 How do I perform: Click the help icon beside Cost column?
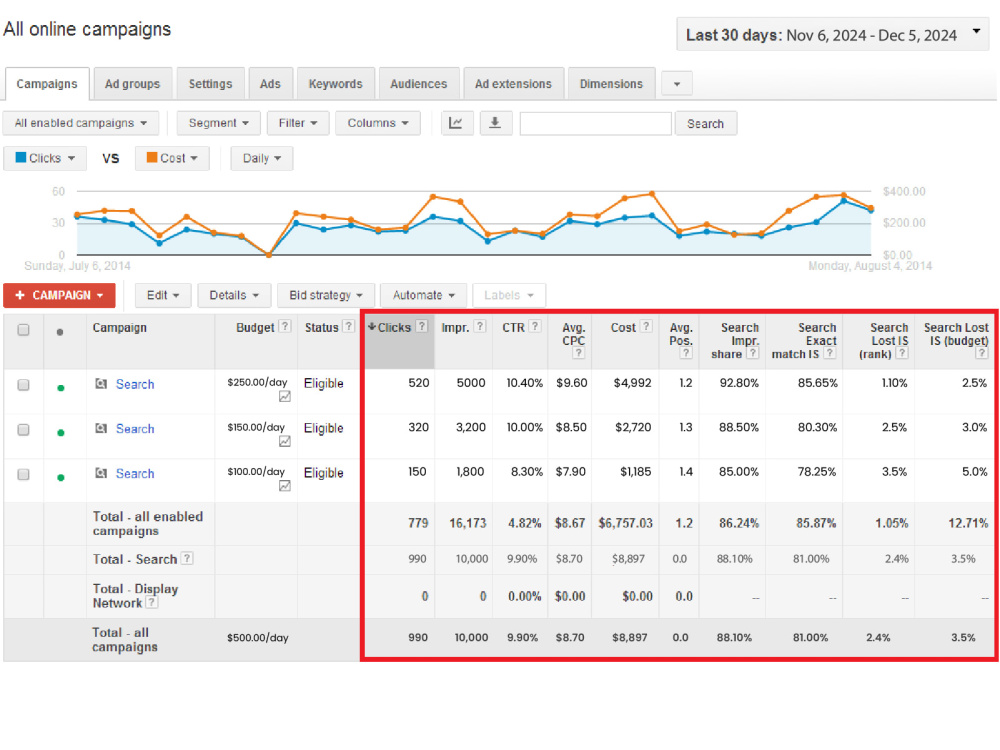tap(646, 326)
